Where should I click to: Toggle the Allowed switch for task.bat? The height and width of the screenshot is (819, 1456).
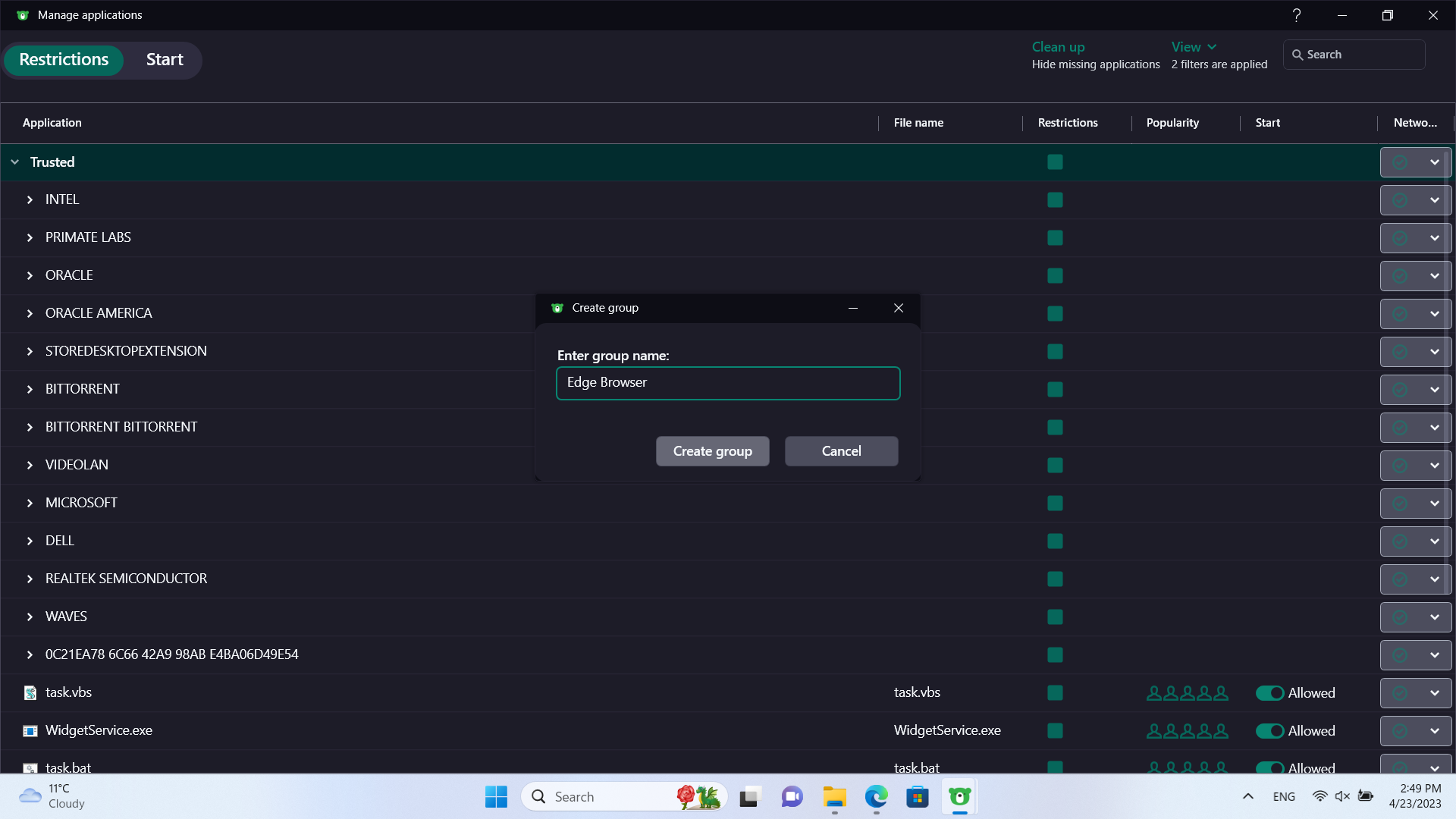(1269, 767)
